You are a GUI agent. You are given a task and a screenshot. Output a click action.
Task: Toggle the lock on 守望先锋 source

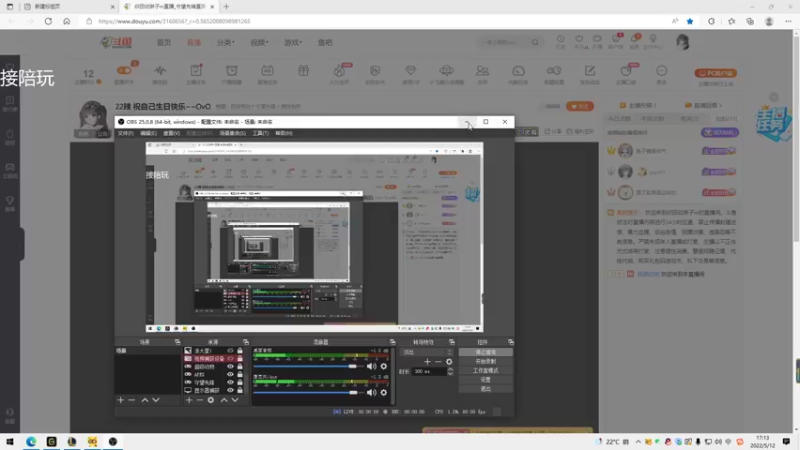[240, 382]
